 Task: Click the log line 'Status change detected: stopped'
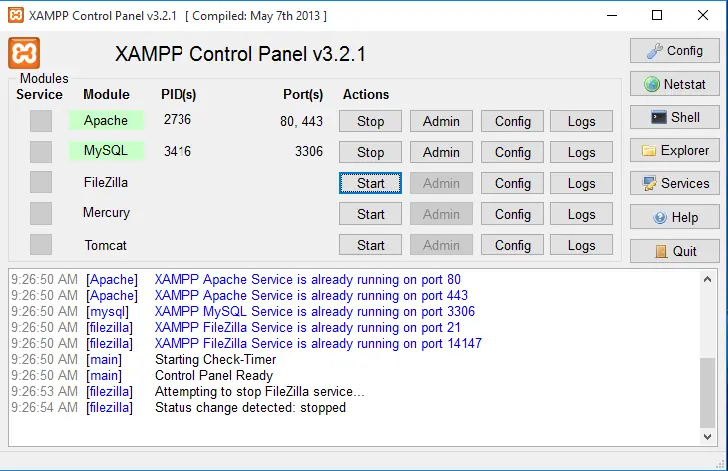(250, 407)
